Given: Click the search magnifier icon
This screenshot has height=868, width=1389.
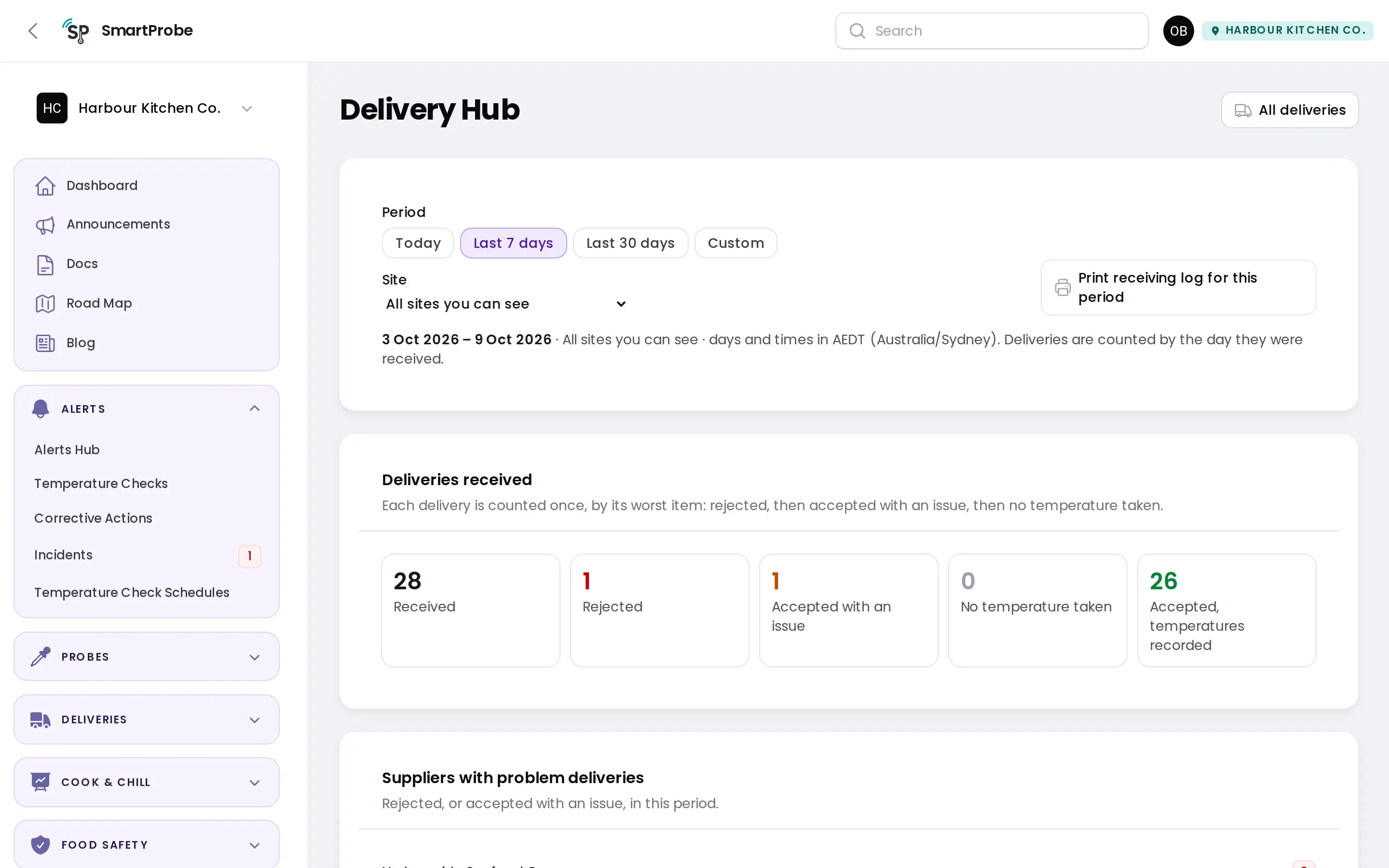Looking at the screenshot, I should click(x=857, y=31).
